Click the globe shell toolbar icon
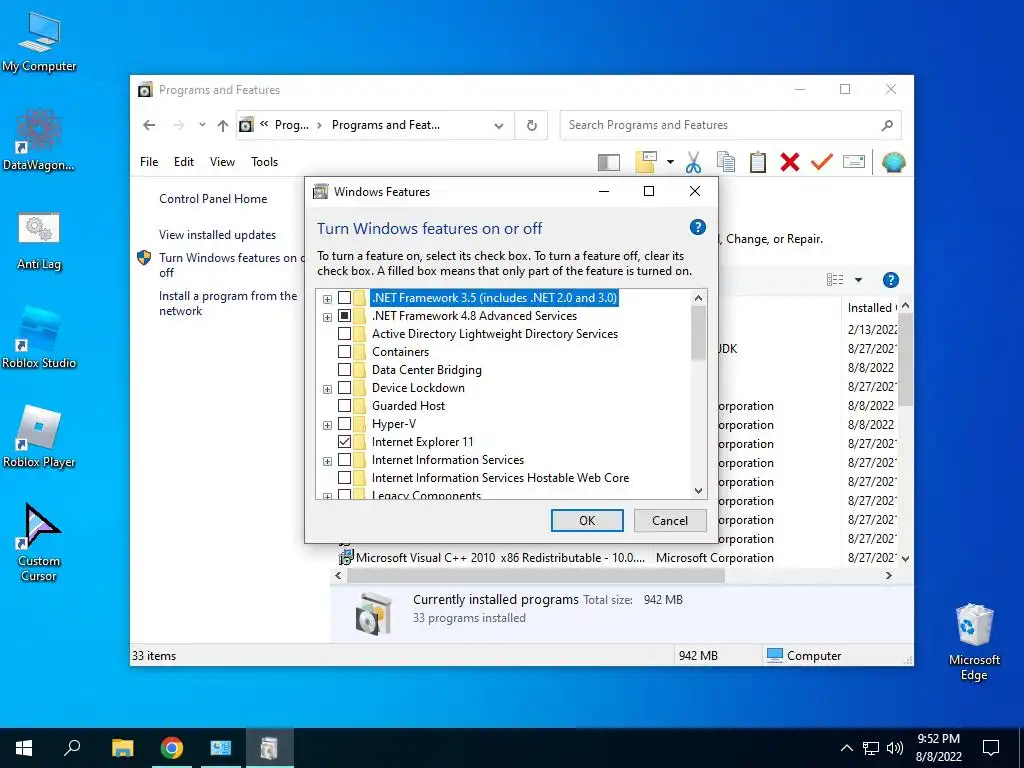The width and height of the screenshot is (1024, 768). click(x=893, y=162)
